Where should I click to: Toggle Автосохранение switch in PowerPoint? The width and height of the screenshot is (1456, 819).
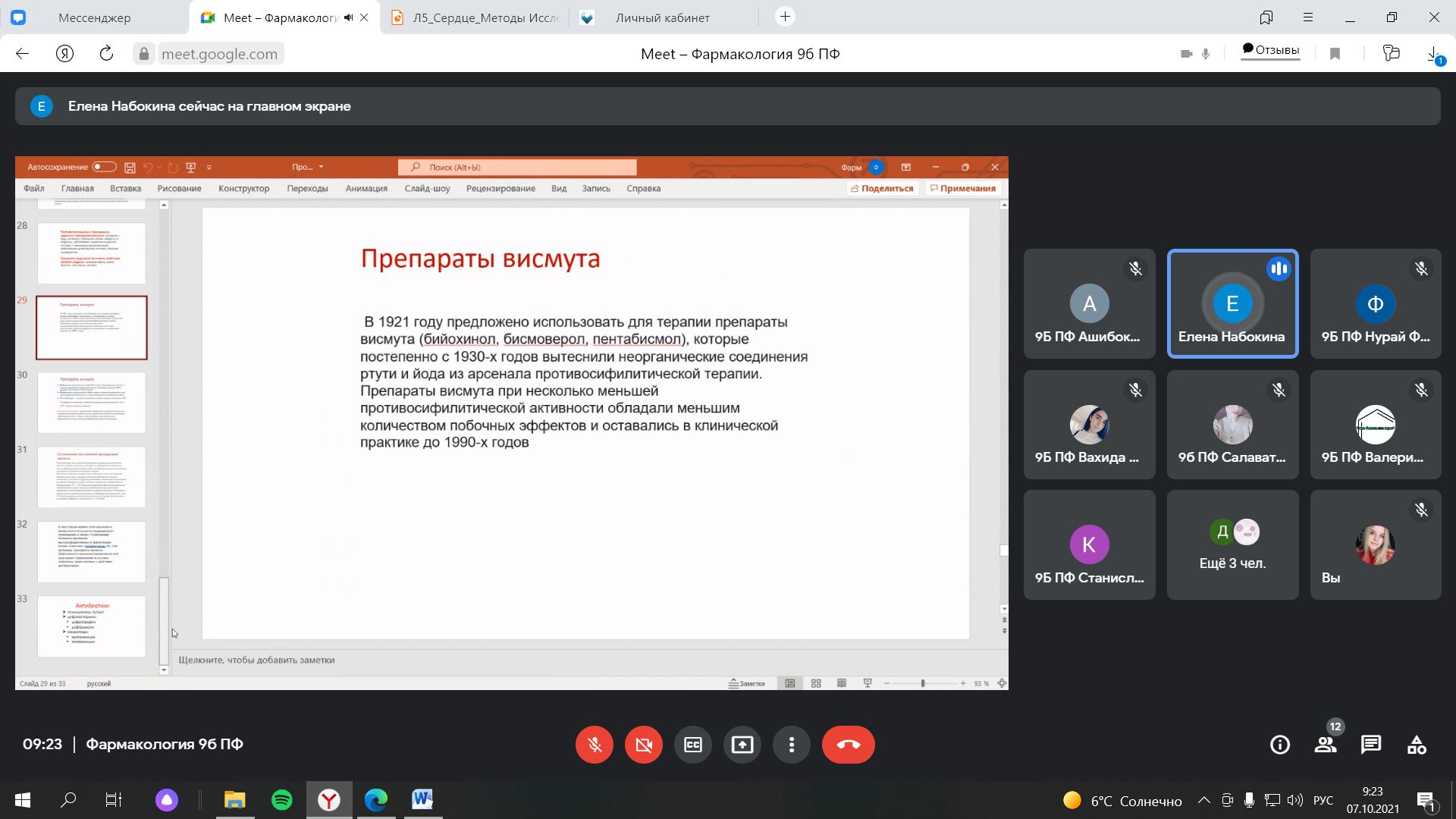pos(105,167)
